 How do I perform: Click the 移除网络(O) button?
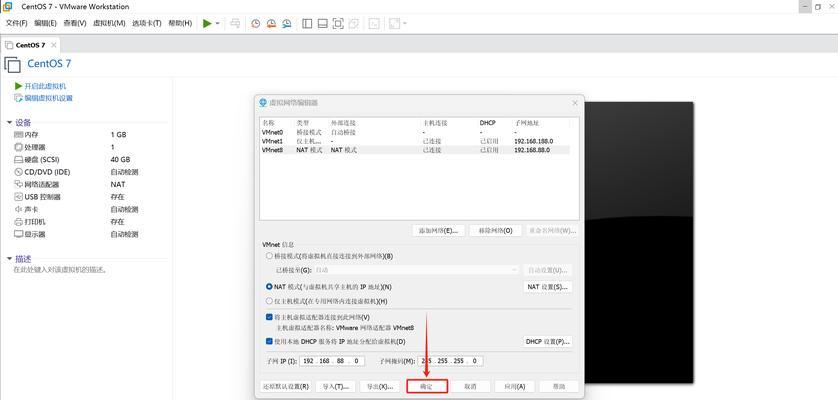click(495, 230)
